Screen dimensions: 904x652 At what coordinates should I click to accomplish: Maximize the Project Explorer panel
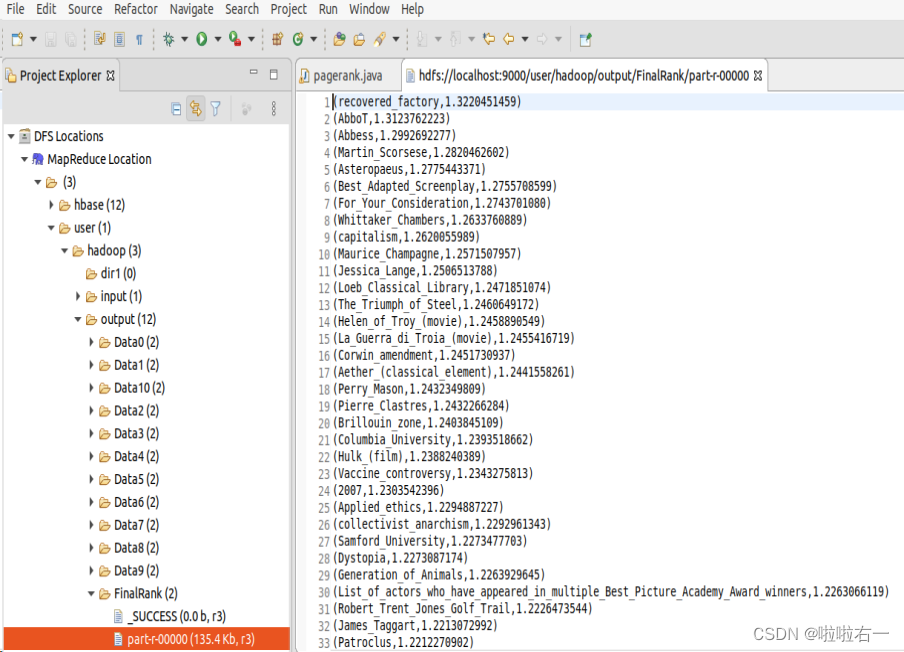point(274,74)
